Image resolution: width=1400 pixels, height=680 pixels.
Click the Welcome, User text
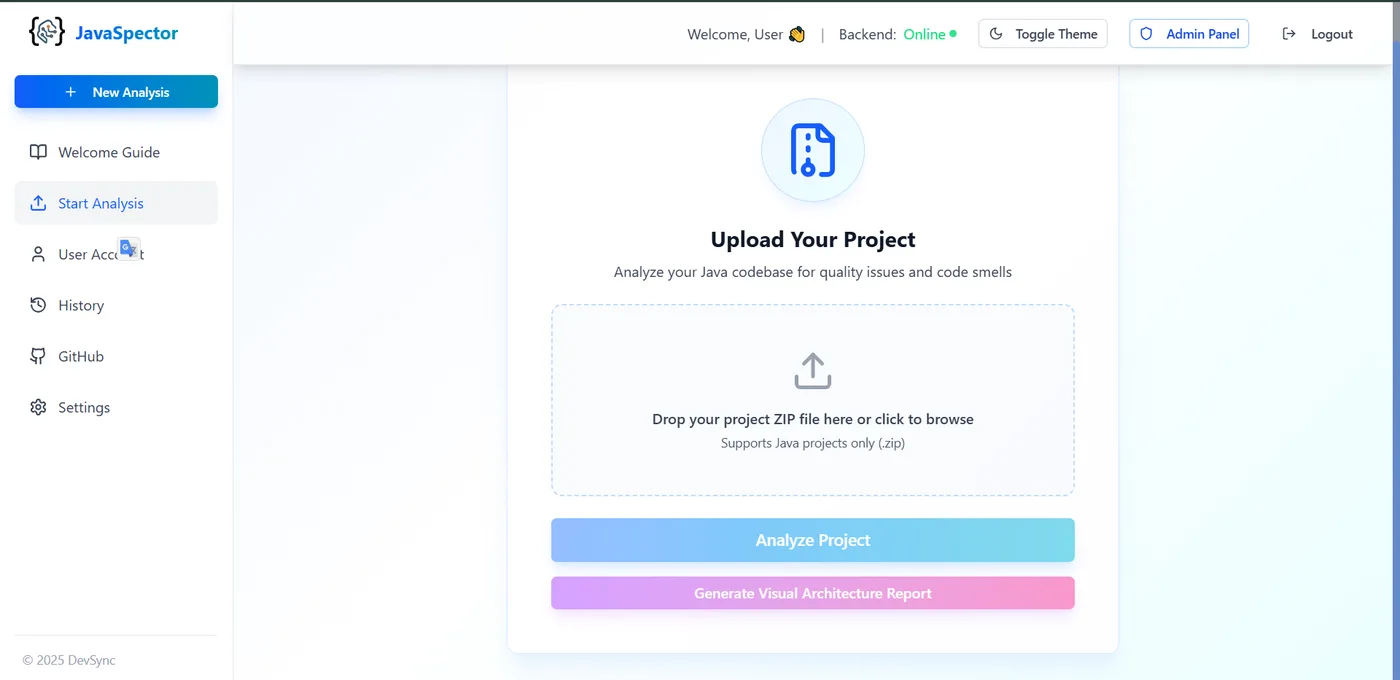click(735, 34)
